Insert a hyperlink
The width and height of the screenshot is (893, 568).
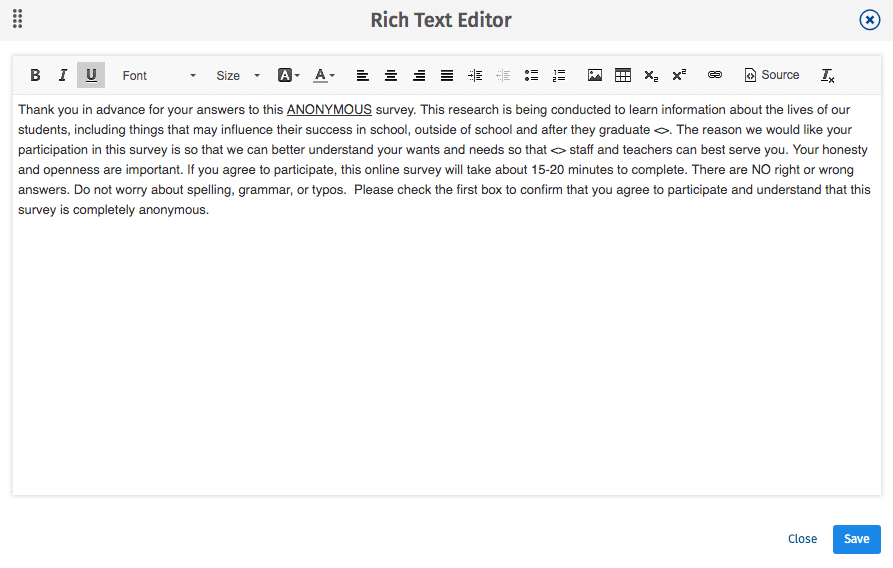(x=715, y=75)
